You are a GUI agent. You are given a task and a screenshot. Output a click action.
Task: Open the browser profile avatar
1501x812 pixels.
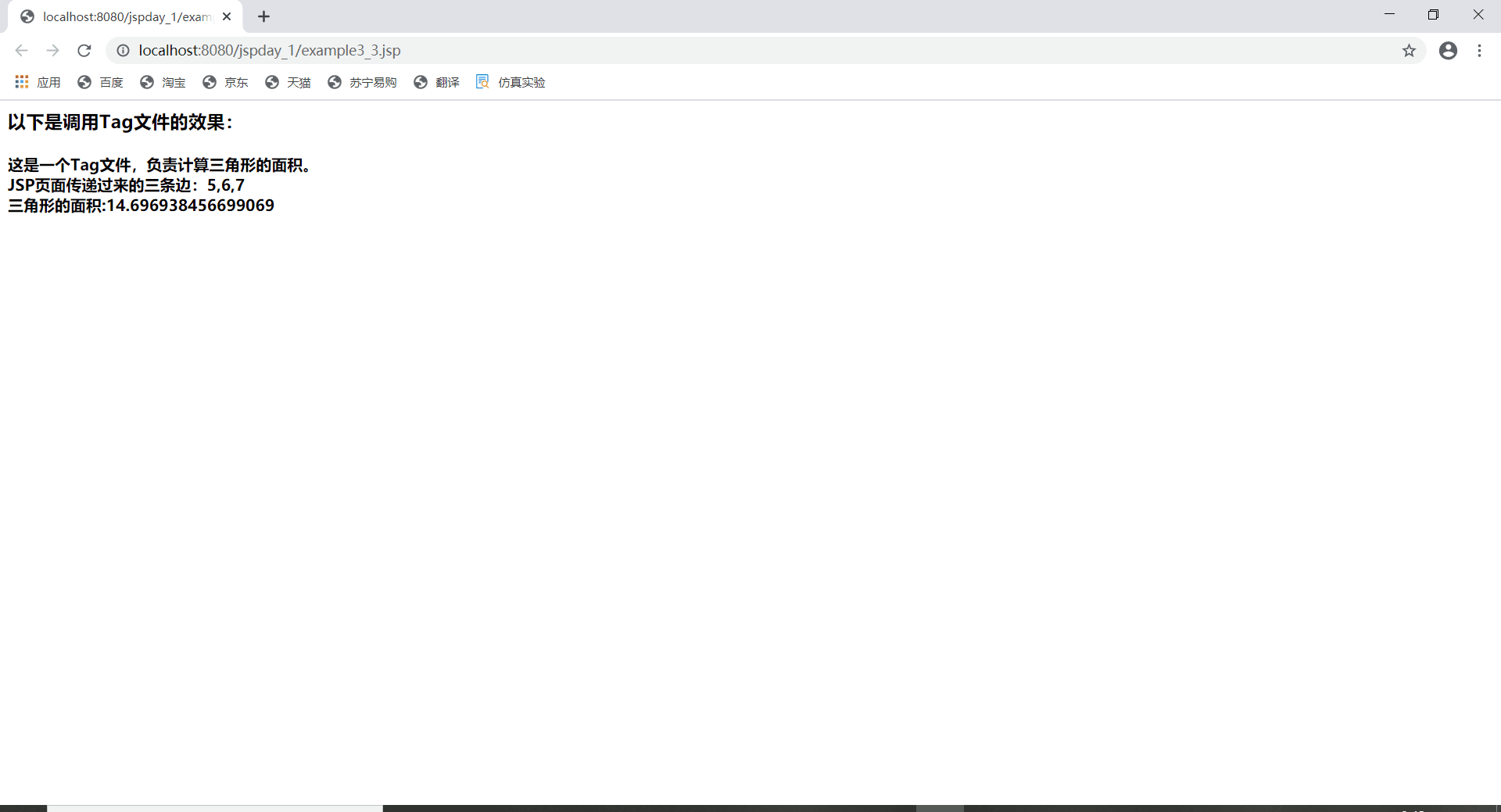click(1448, 50)
